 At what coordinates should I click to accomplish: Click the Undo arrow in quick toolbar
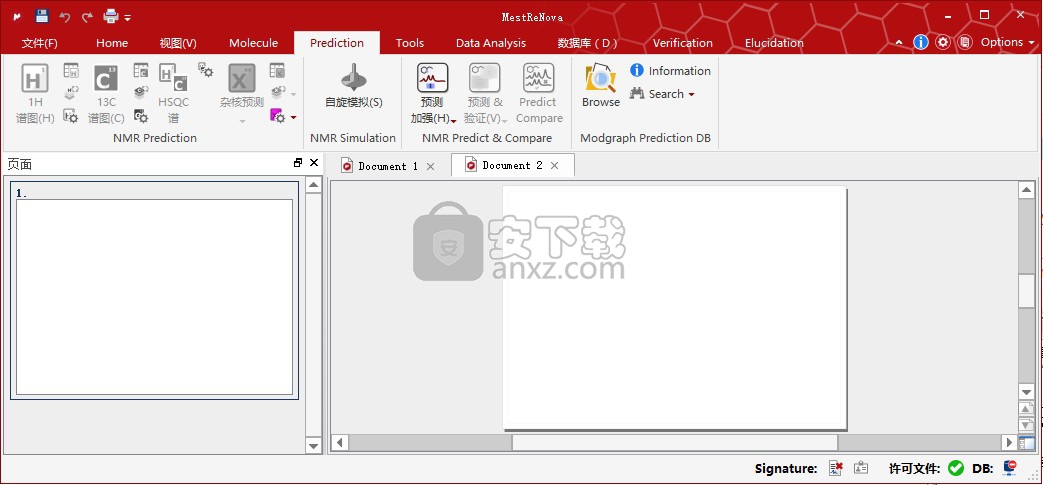[x=65, y=17]
